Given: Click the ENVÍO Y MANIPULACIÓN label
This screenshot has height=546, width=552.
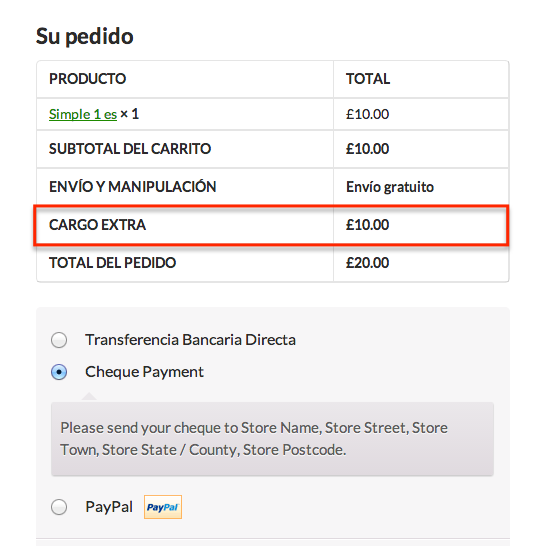Looking at the screenshot, I should 132,187.
